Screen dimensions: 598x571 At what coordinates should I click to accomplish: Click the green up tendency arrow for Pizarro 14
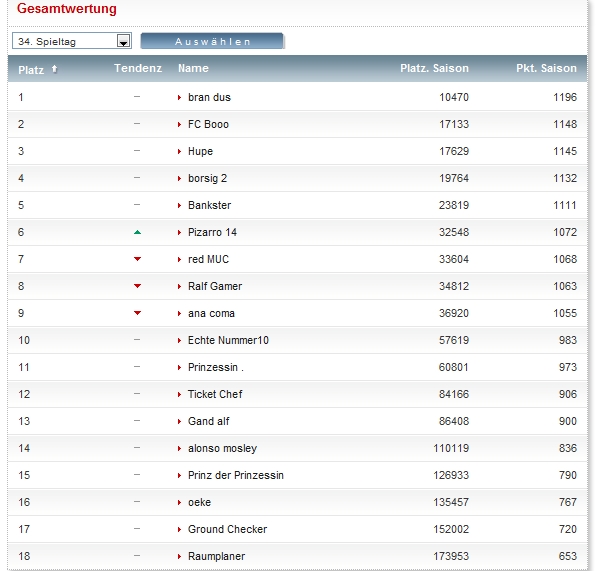[137, 232]
